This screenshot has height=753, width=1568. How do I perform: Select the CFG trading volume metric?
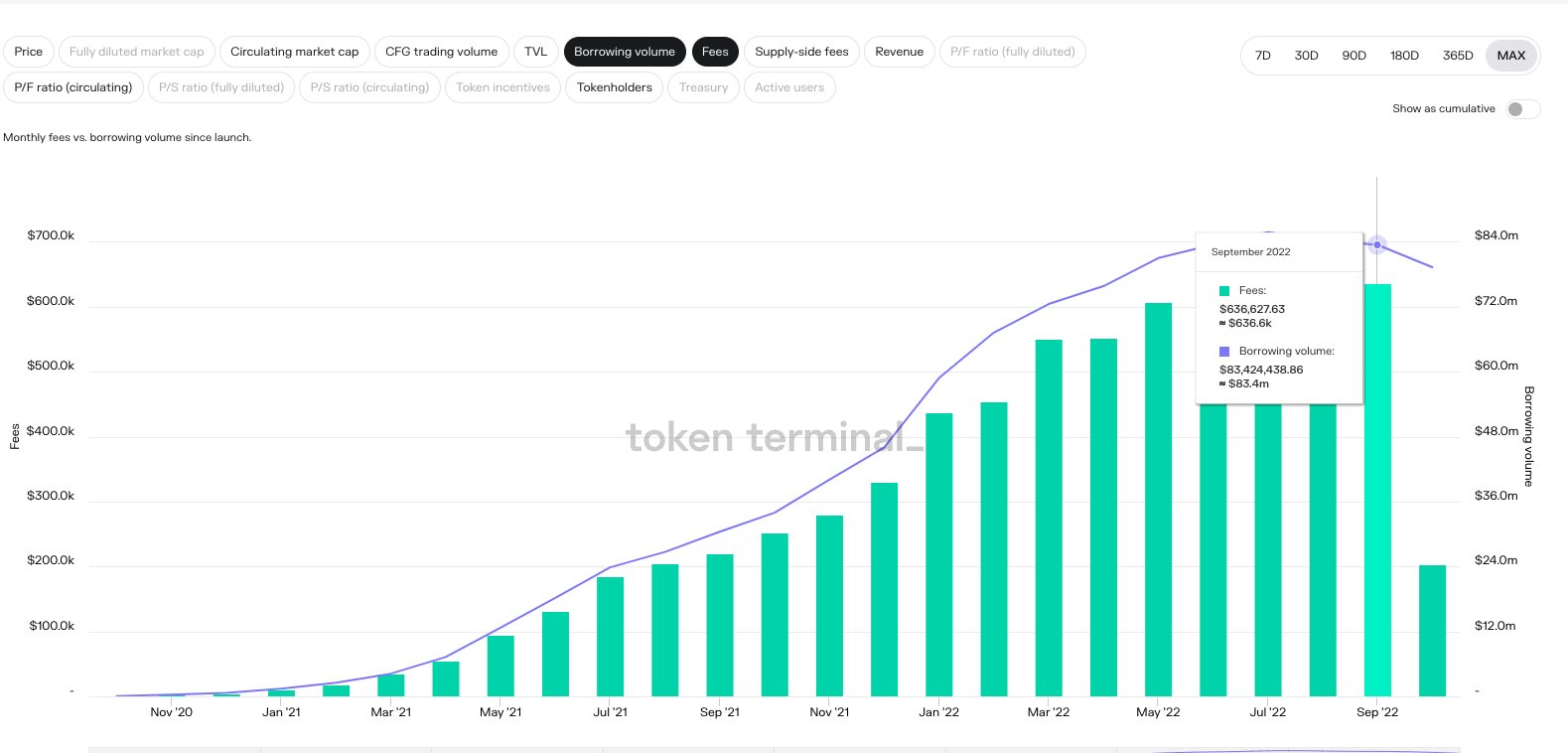(x=441, y=52)
